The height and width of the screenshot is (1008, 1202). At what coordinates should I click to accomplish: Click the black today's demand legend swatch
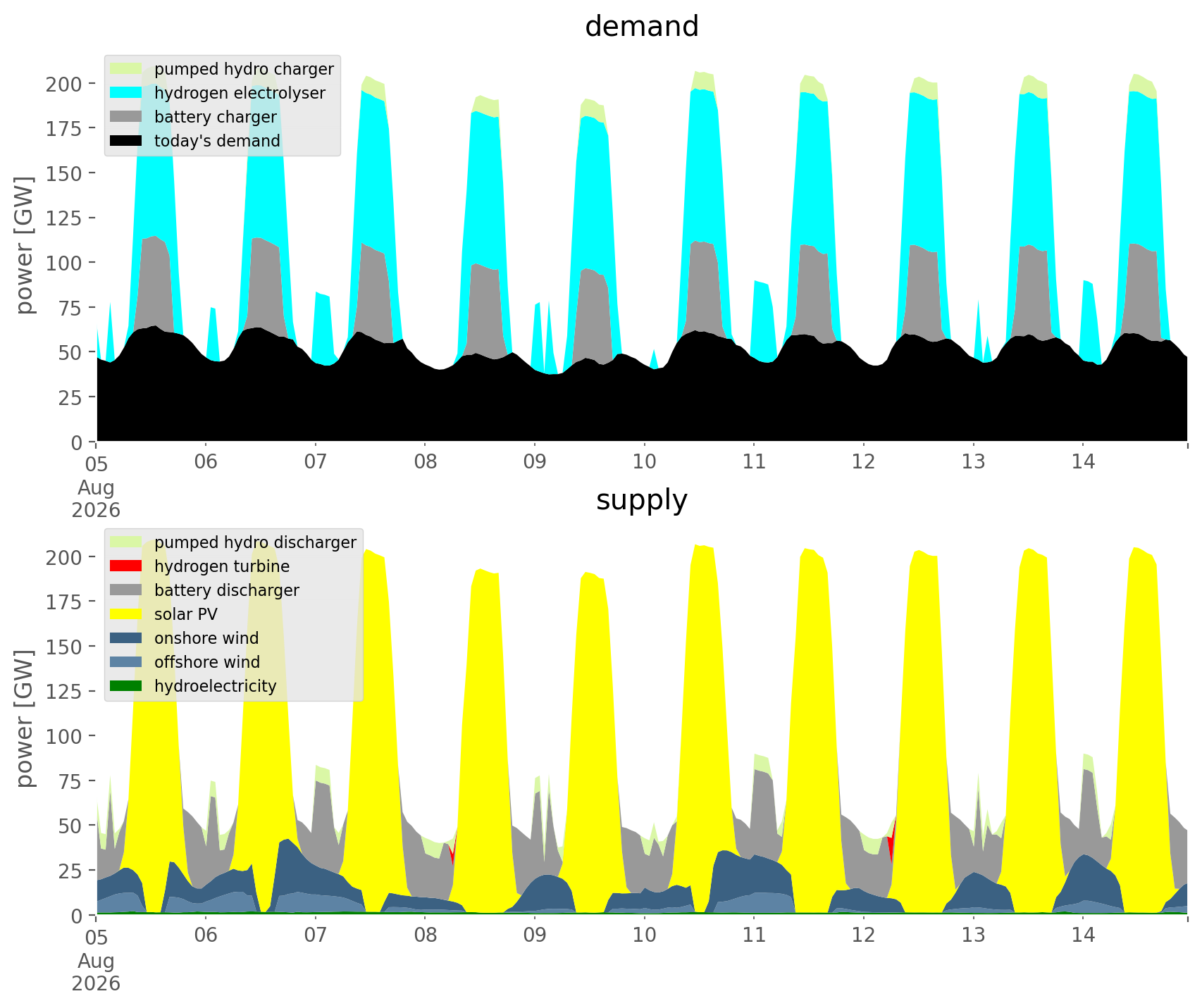126,141
